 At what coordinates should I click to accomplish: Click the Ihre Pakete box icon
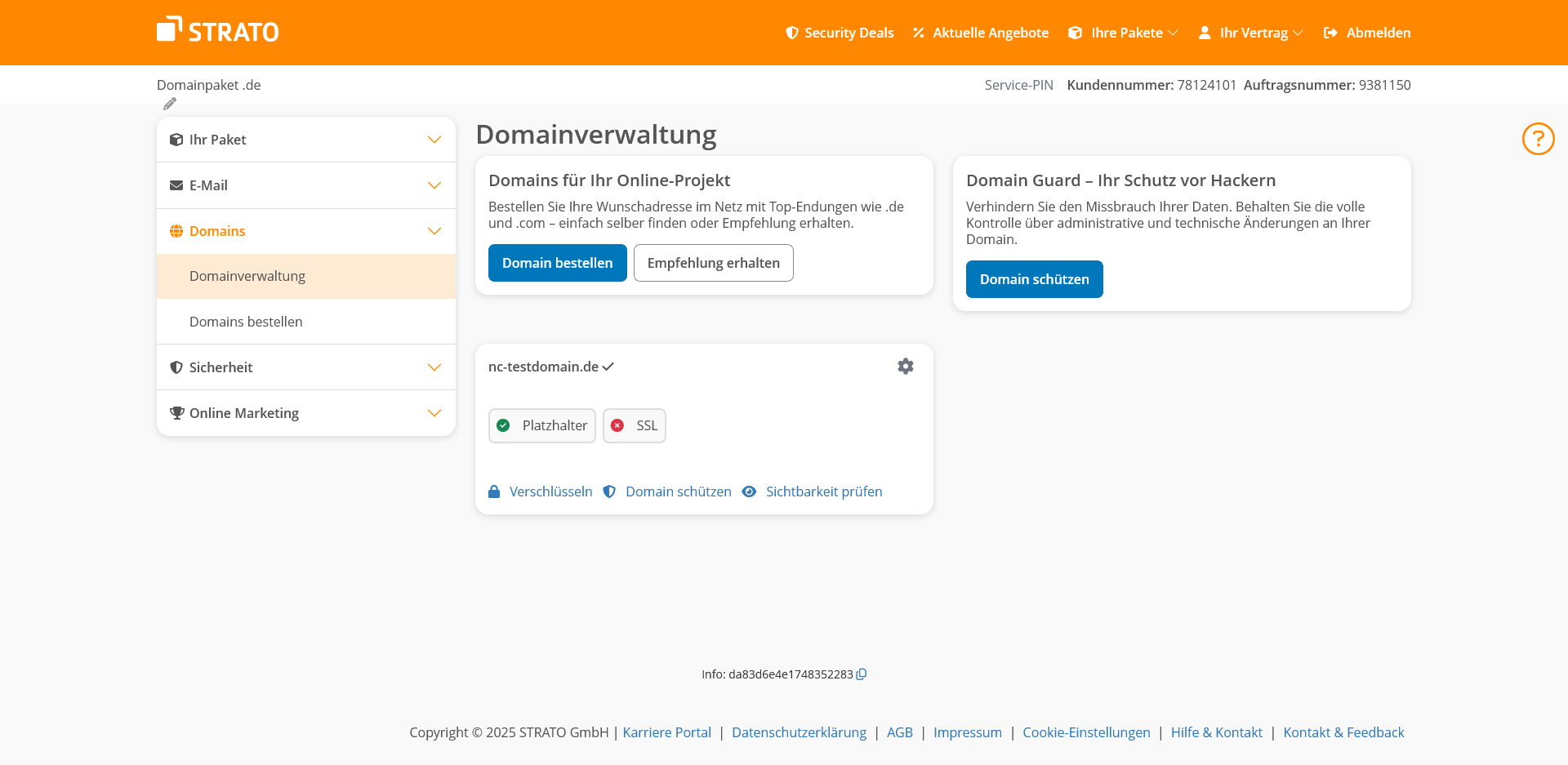point(1076,33)
